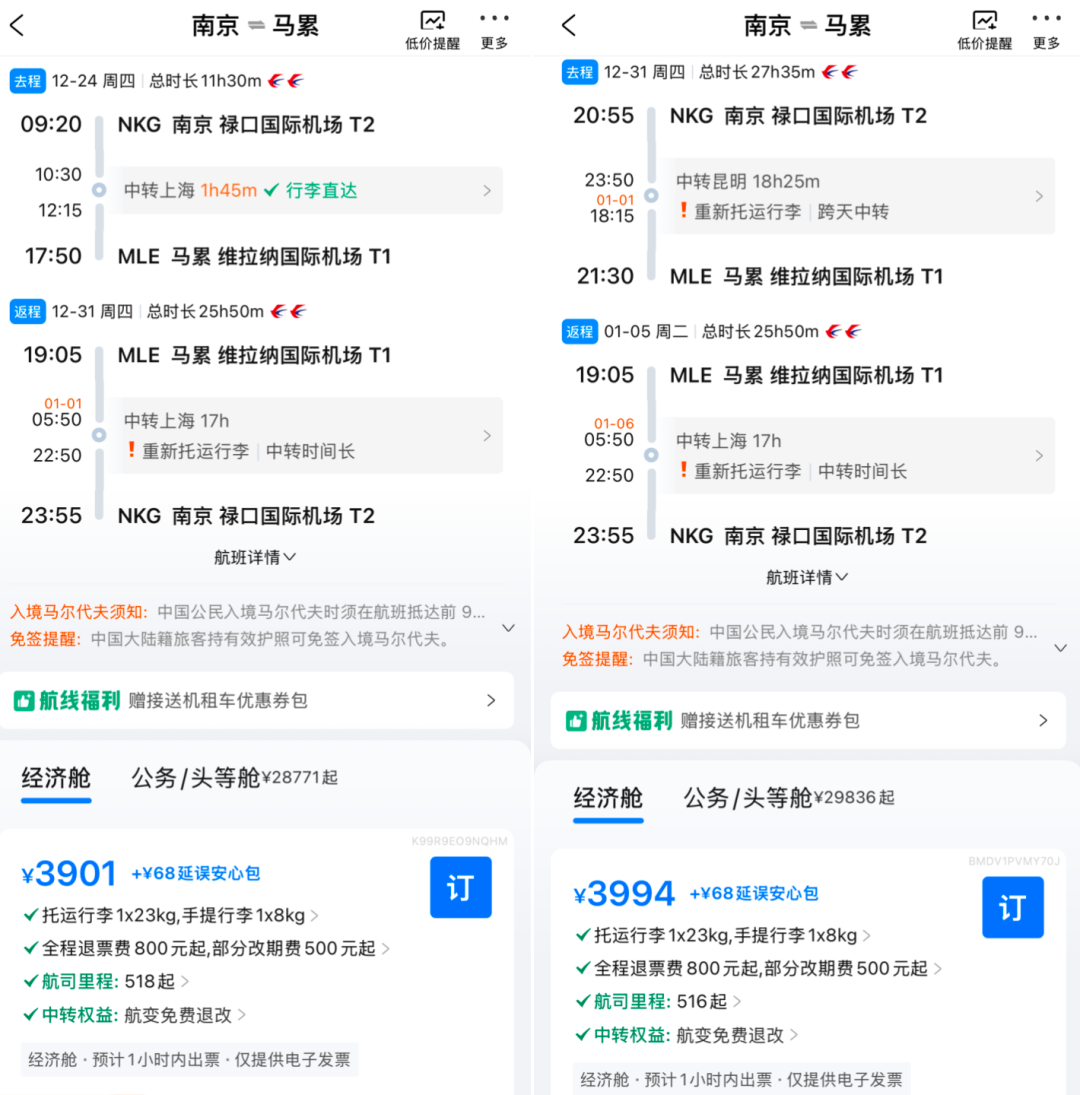Tap 航线福利 gift icon in left panel
Viewport: 1080px width, 1095px height.
point(24,700)
